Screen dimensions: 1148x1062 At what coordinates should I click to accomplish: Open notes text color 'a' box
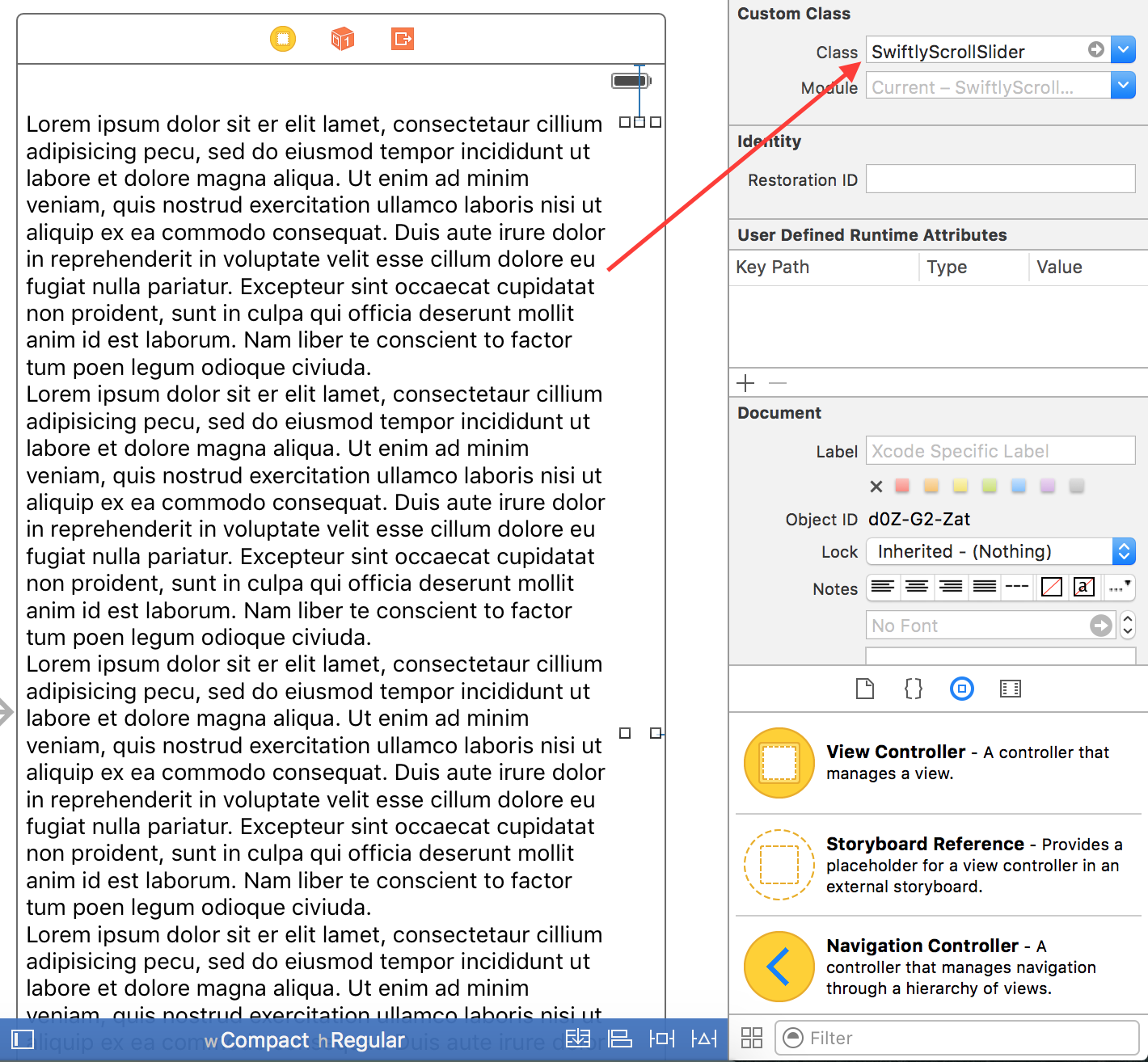(x=1084, y=587)
